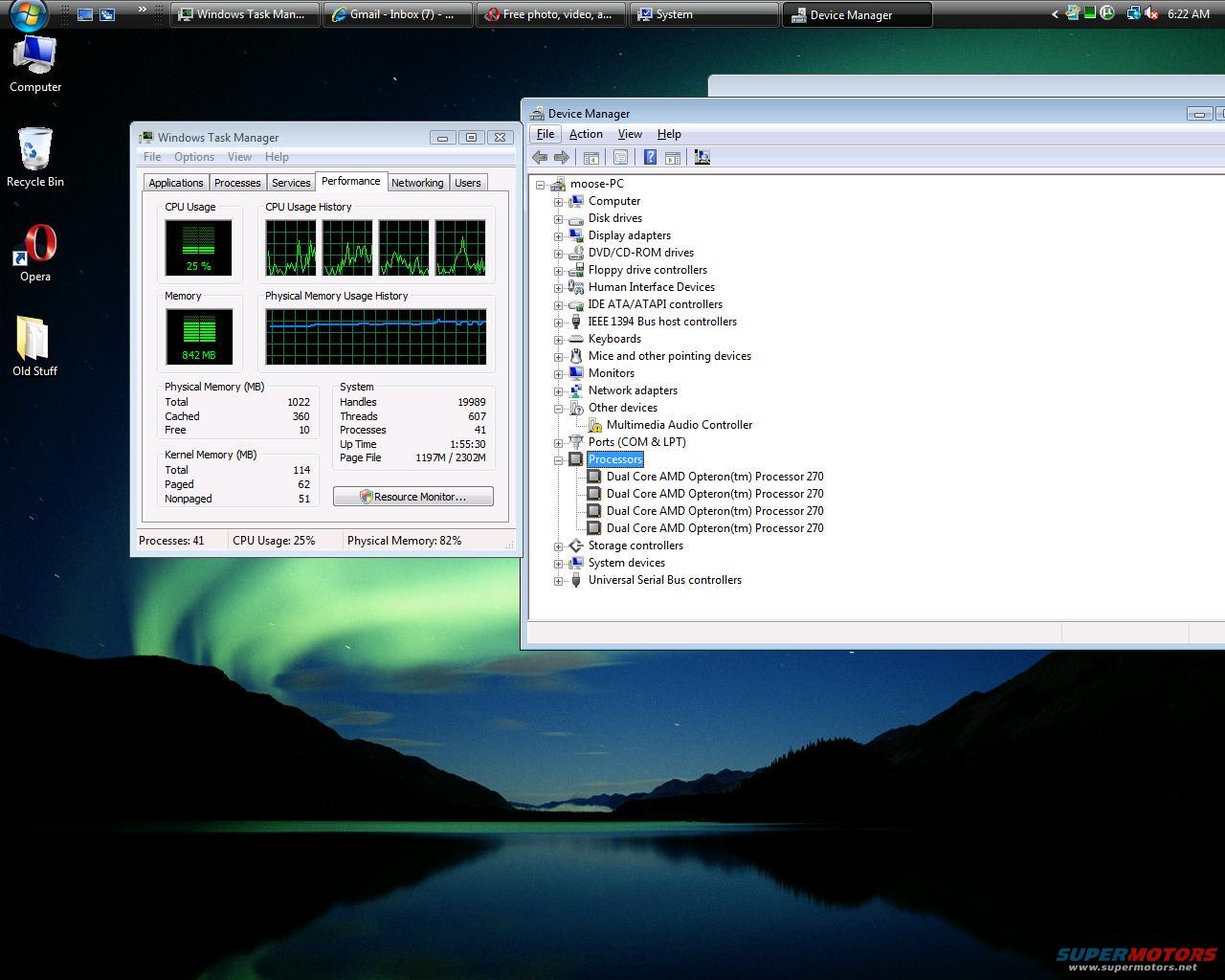Viewport: 1225px width, 980px height.
Task: Collapse the Other devices node
Action: pos(558,408)
